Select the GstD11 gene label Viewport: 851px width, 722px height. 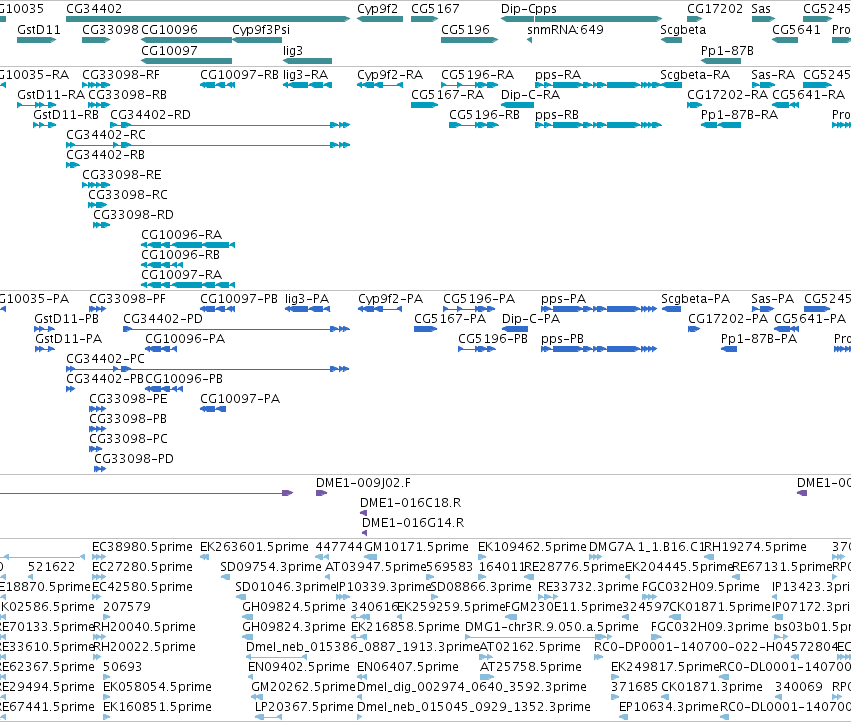pyautogui.click(x=39, y=29)
